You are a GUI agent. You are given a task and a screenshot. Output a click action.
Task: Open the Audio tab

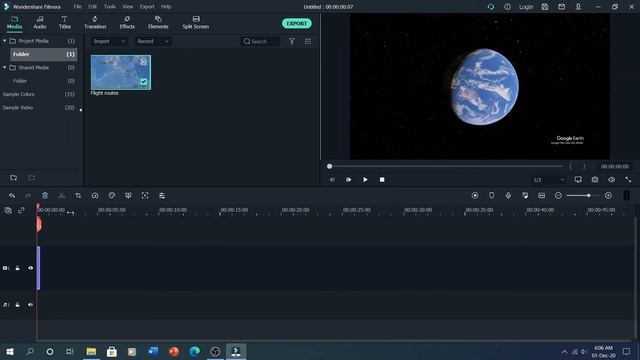(x=40, y=22)
